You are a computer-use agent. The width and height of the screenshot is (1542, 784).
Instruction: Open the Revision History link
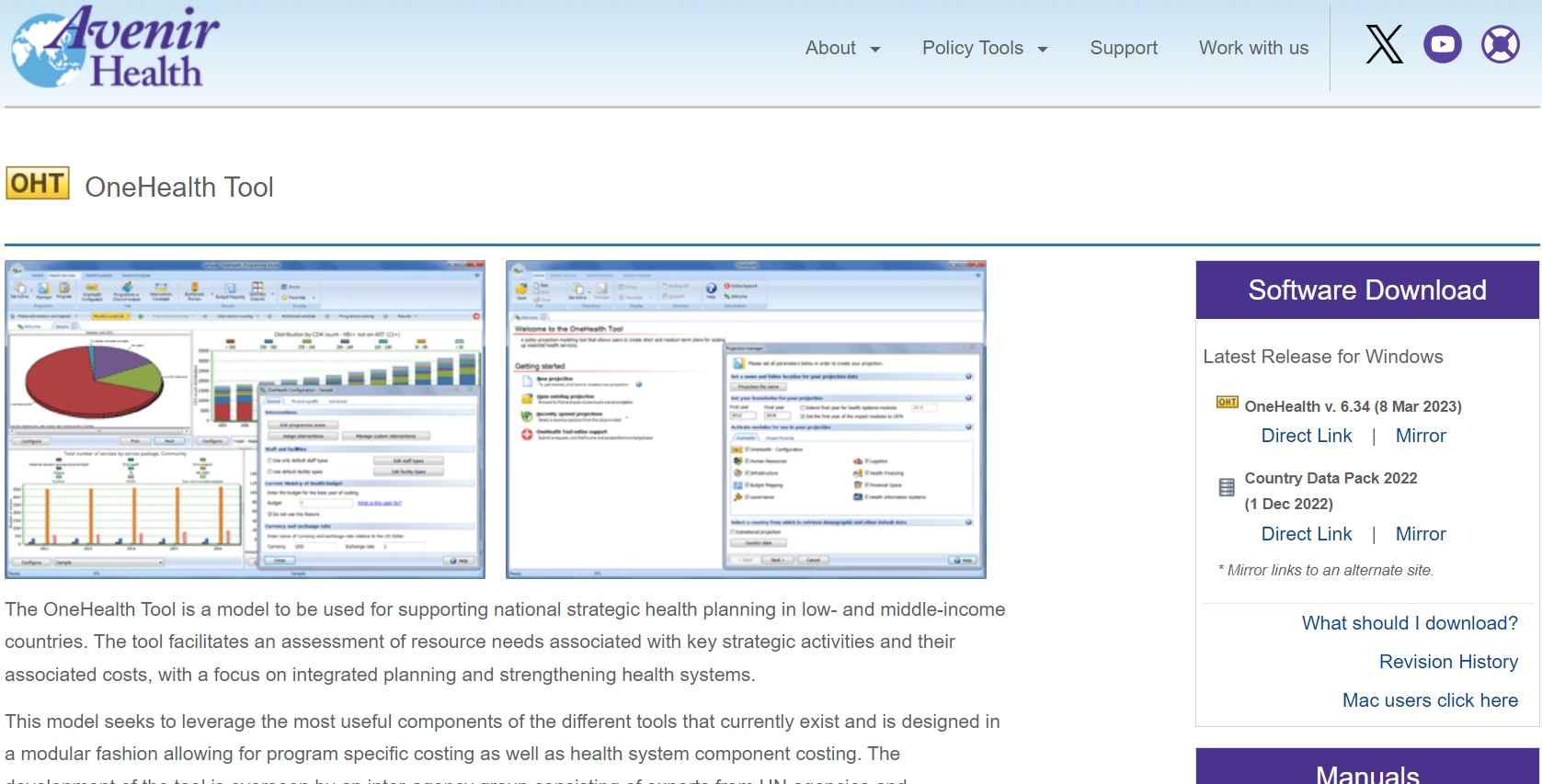click(1448, 662)
